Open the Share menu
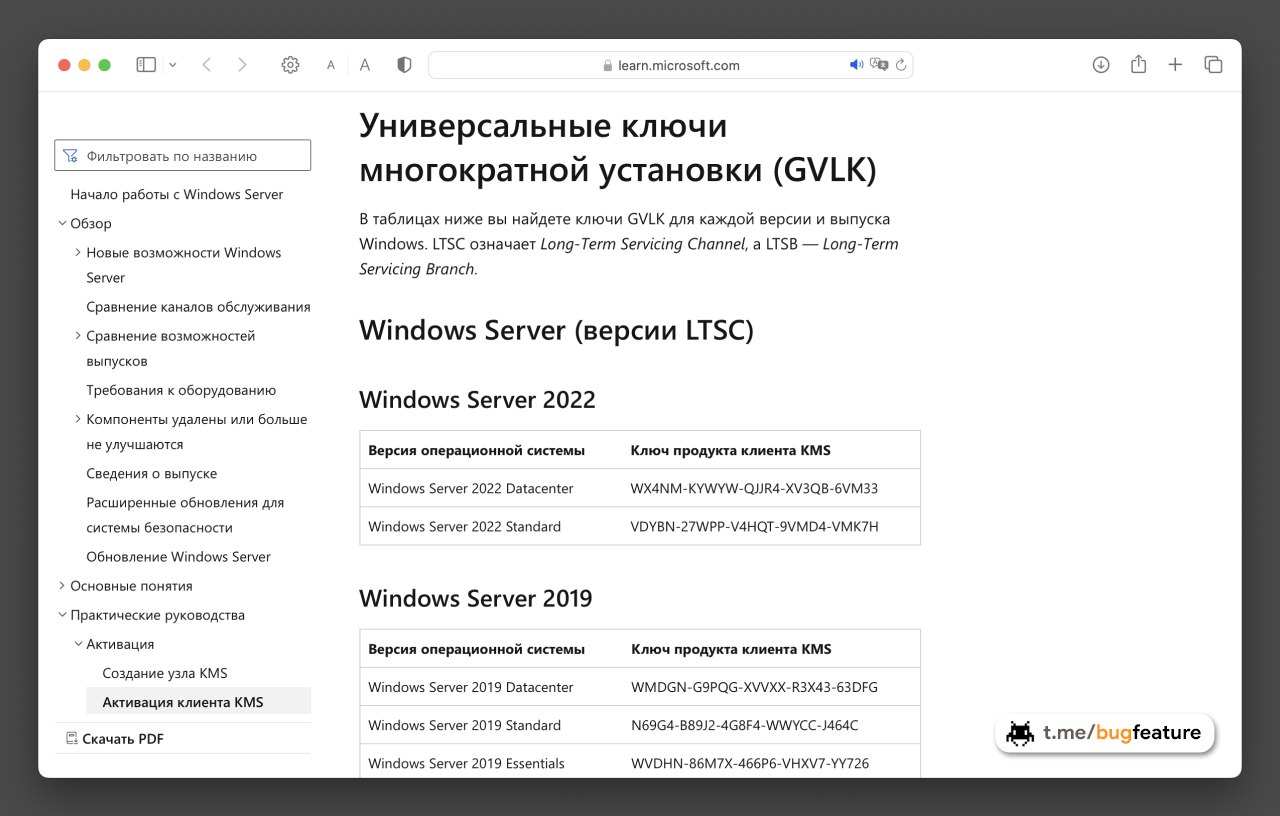This screenshot has width=1280, height=816. tap(1138, 64)
